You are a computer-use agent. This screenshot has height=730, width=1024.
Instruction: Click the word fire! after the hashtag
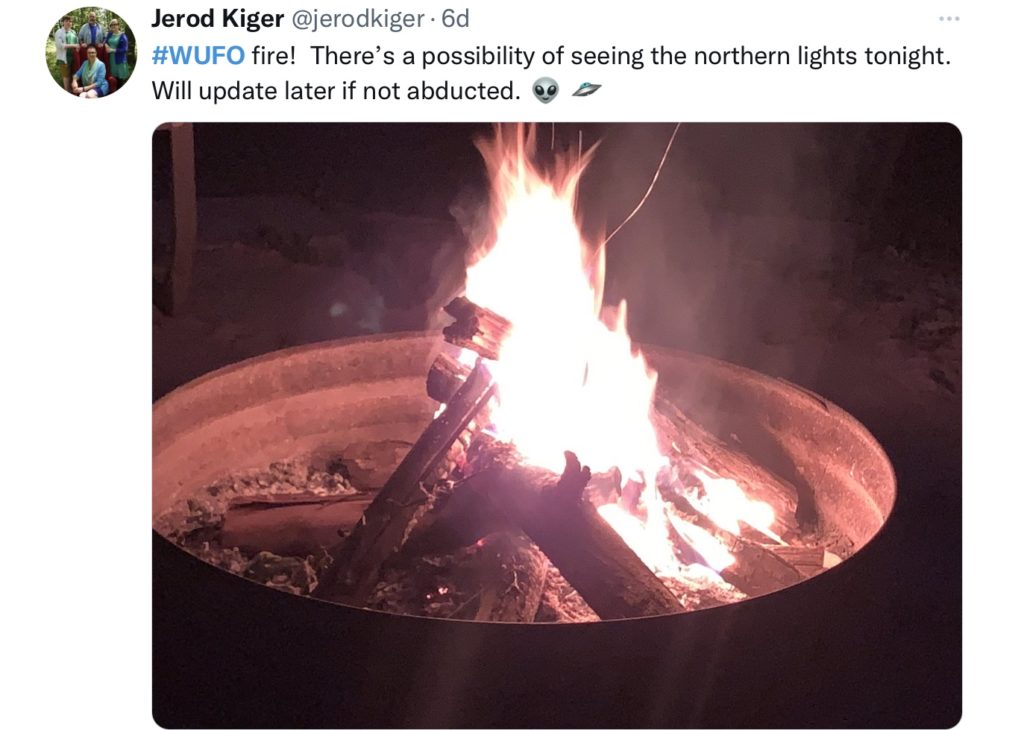click(x=274, y=56)
